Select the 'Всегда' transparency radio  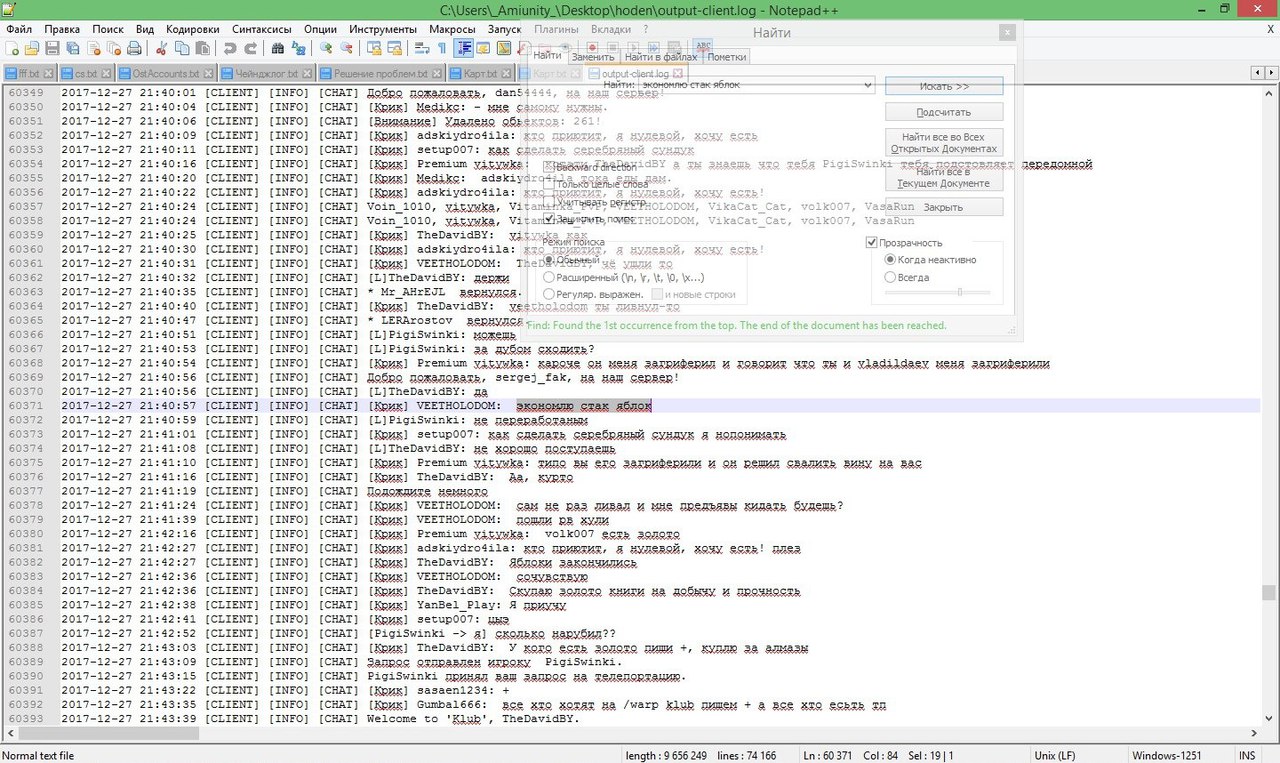coord(891,277)
